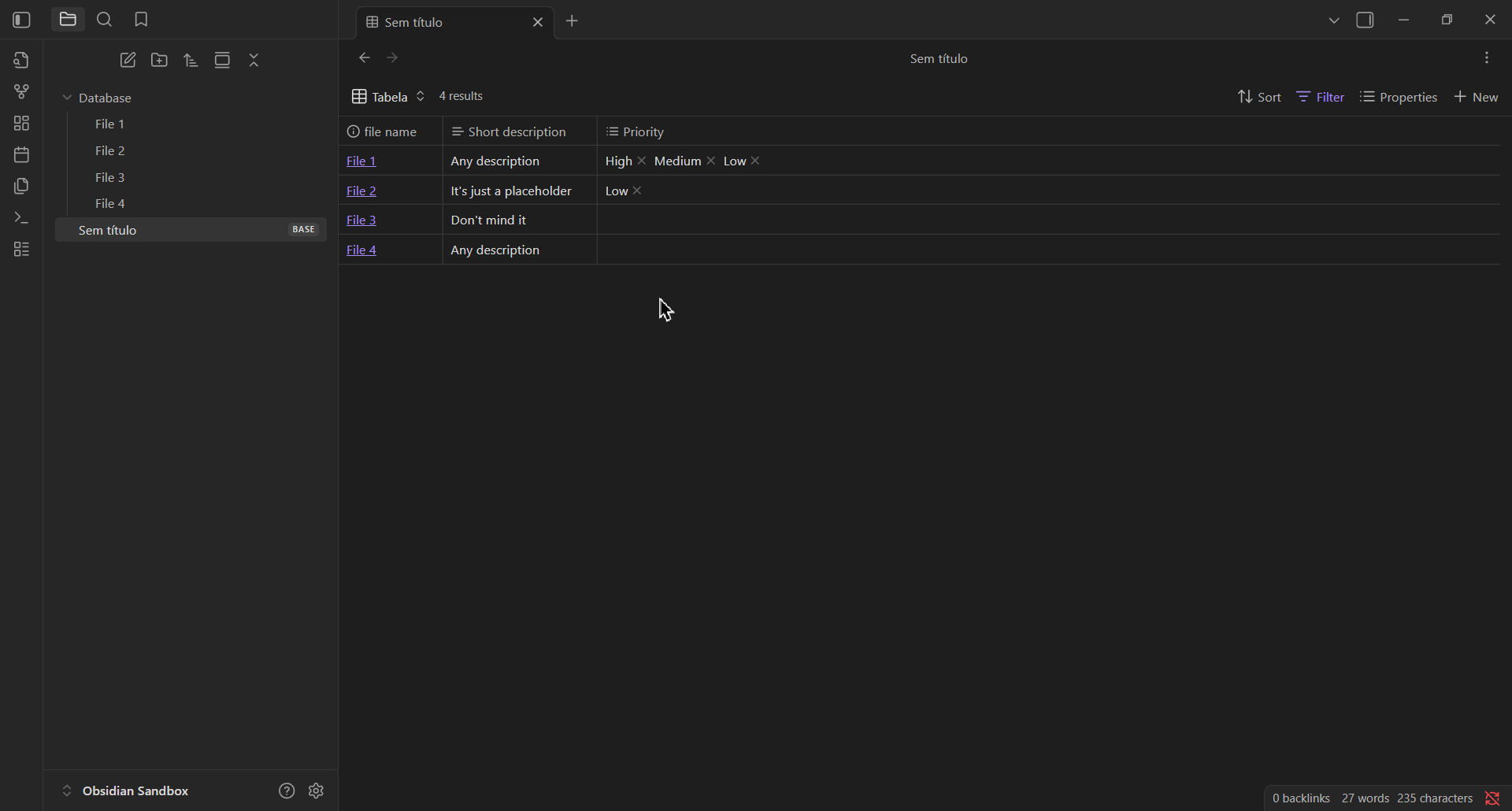The width and height of the screenshot is (1512, 811).
Task: Collapse the Database folder
Action: pos(69,98)
